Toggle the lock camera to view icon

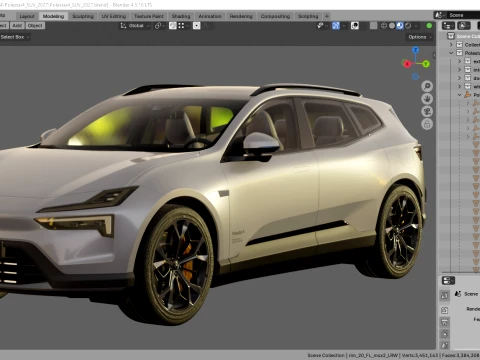click(x=427, y=124)
